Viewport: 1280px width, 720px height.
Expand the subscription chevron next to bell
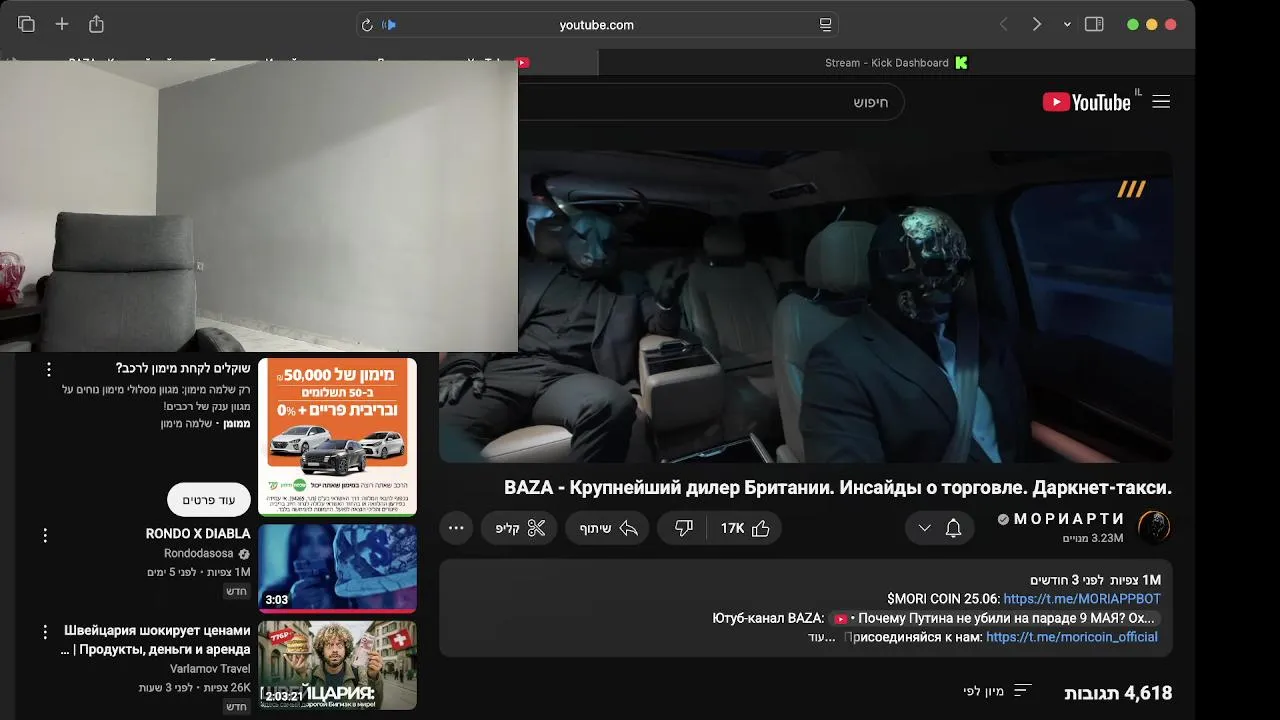925,528
